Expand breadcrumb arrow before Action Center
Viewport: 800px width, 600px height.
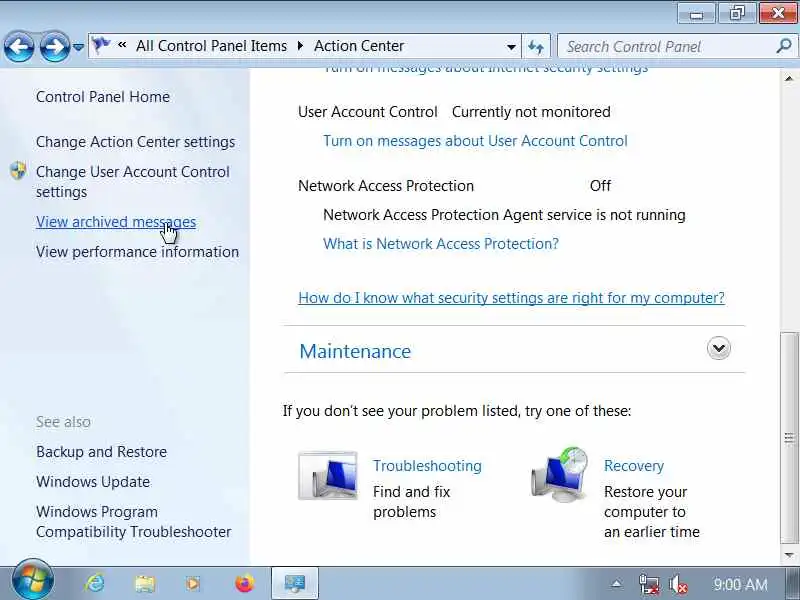click(301, 46)
